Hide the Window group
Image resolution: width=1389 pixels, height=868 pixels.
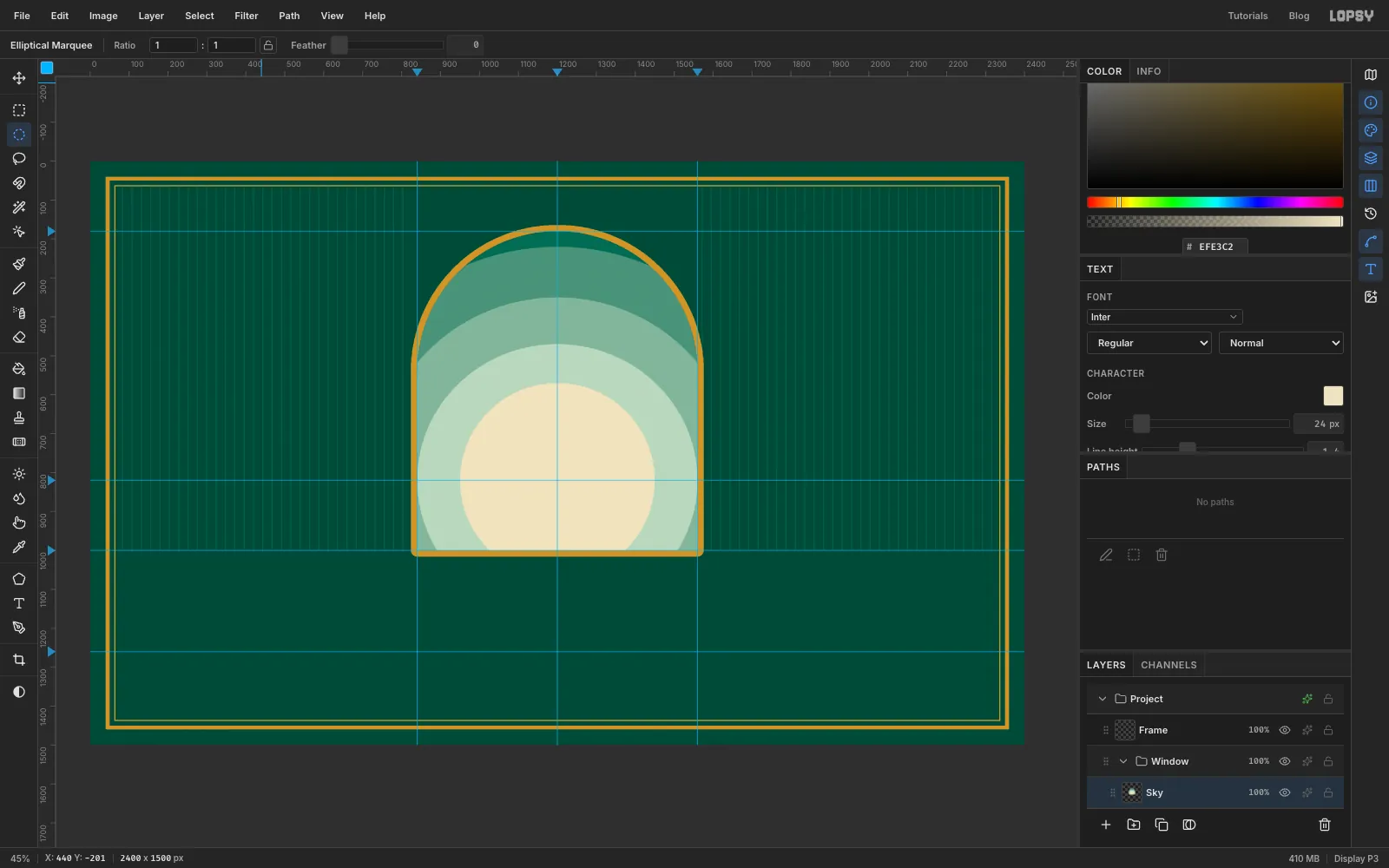point(1285,761)
